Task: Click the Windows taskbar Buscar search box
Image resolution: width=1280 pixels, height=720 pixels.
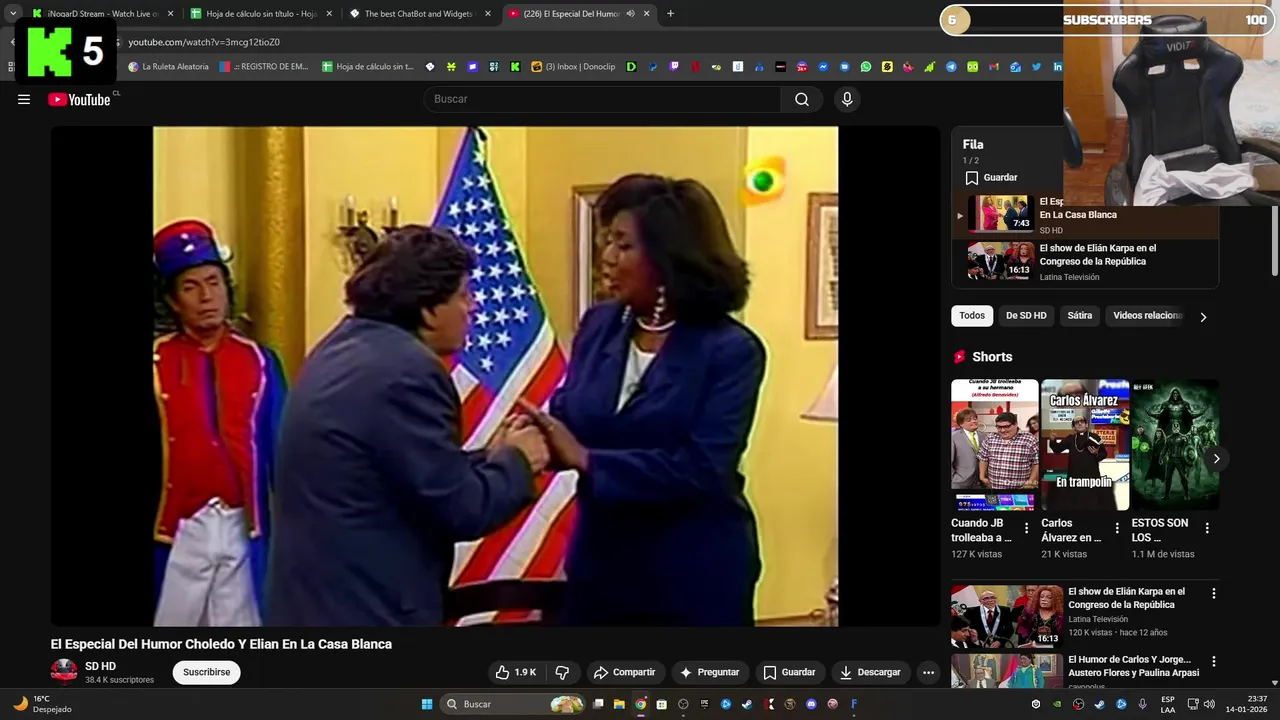Action: click(514, 704)
